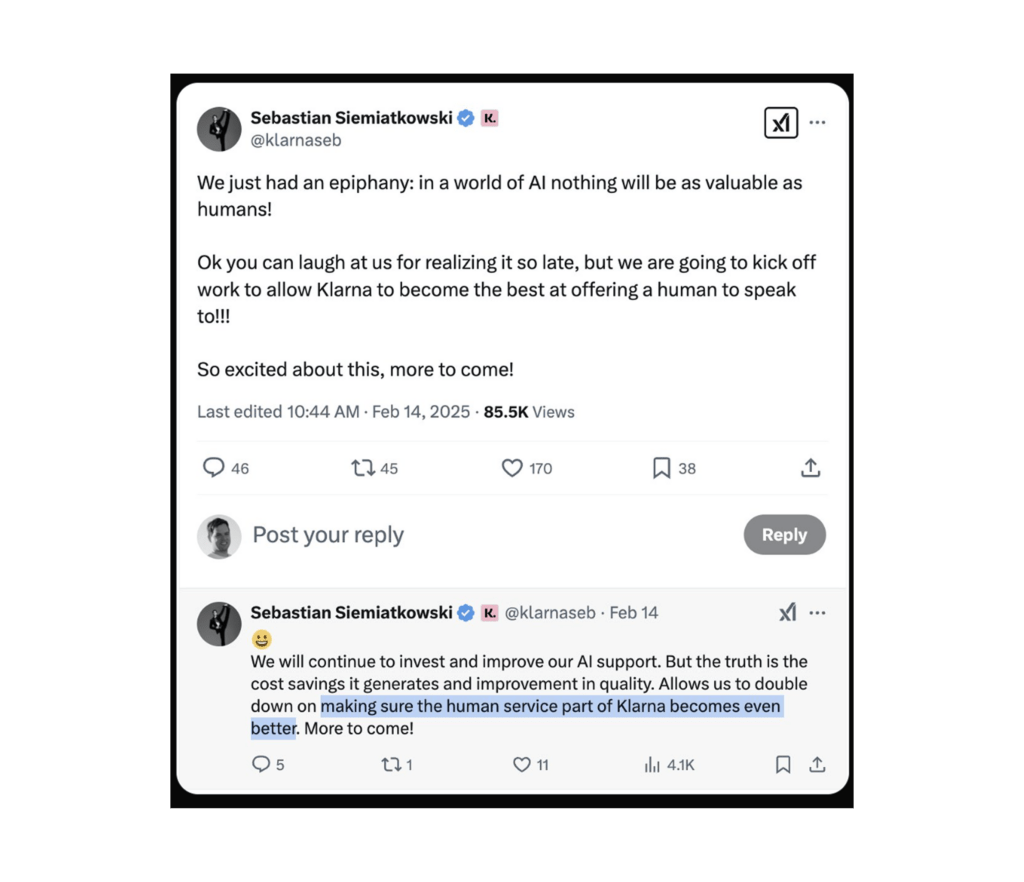1024x882 pixels.
Task: Like the top post from Sebastian
Action: tap(511, 468)
